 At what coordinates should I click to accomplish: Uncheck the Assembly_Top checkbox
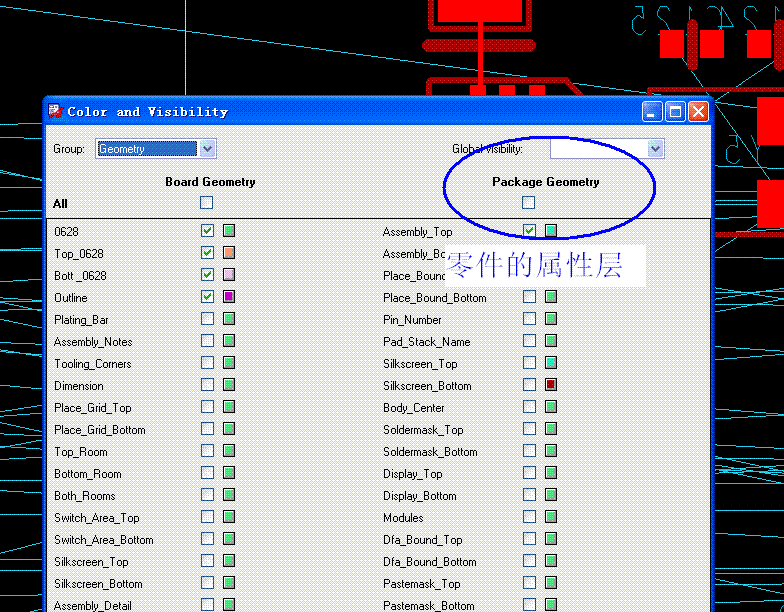[x=530, y=230]
